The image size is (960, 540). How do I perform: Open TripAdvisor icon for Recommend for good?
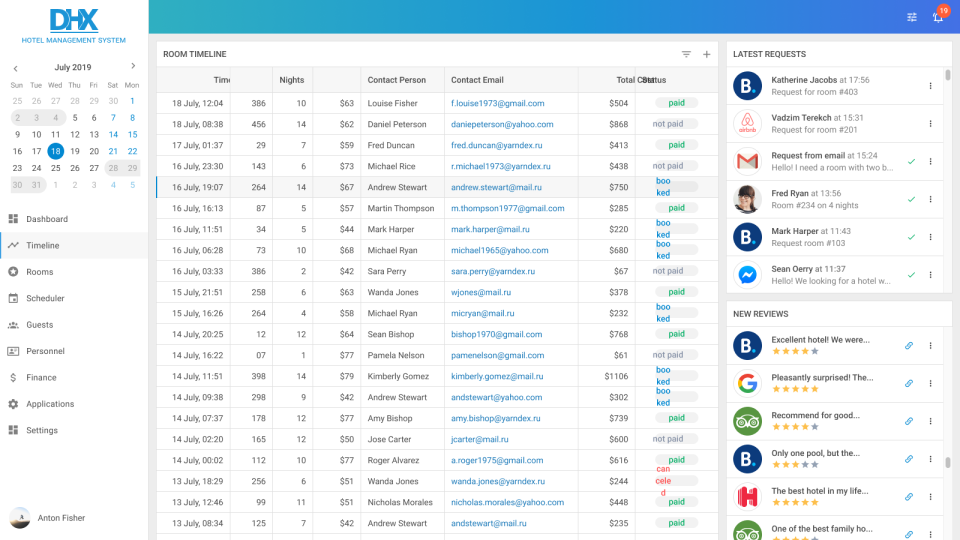748,421
